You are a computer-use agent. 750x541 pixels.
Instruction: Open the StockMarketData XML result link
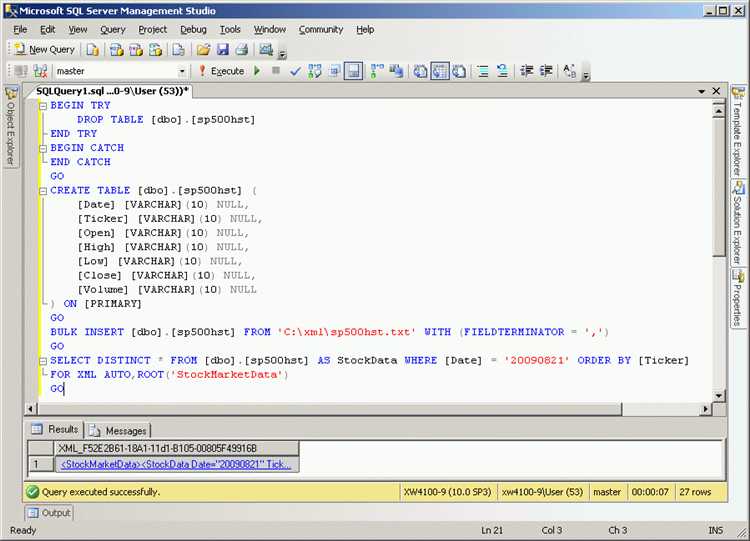pos(177,465)
